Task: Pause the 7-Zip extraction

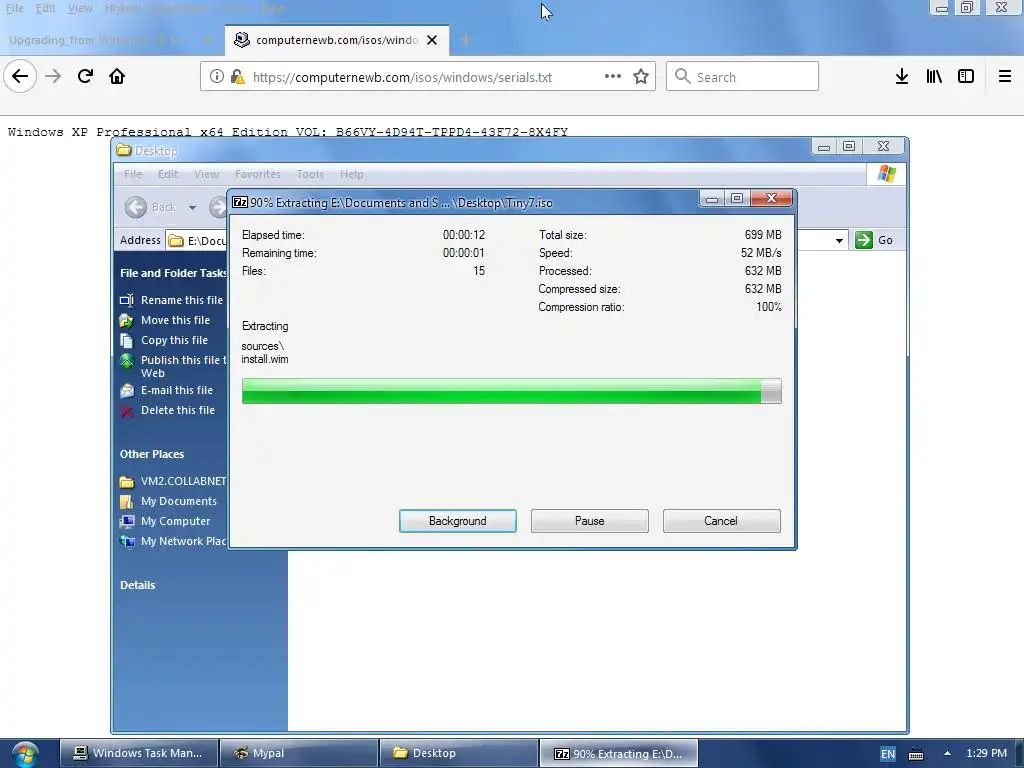Action: coord(589,520)
